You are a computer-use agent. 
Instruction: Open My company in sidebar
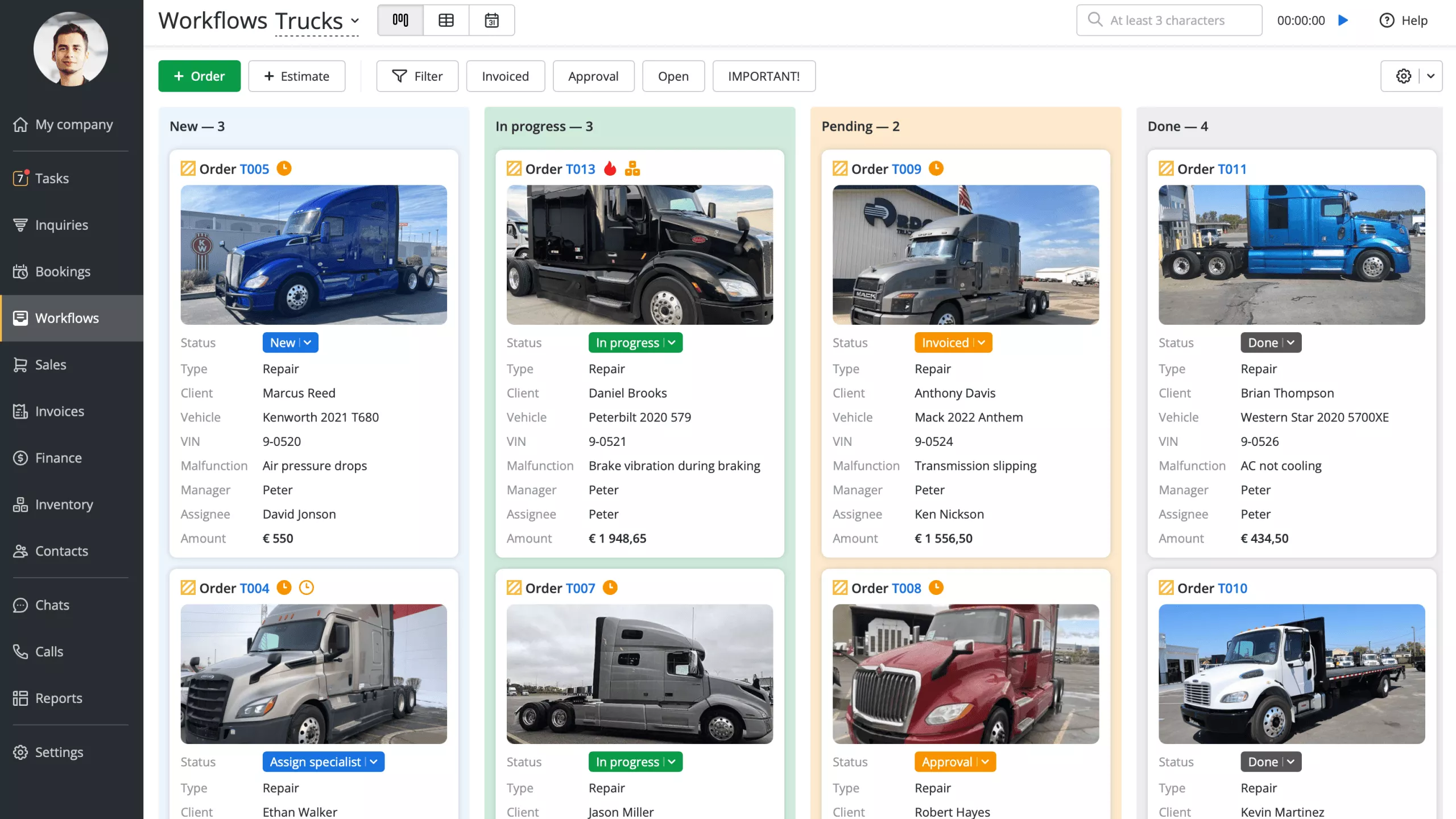click(72, 125)
